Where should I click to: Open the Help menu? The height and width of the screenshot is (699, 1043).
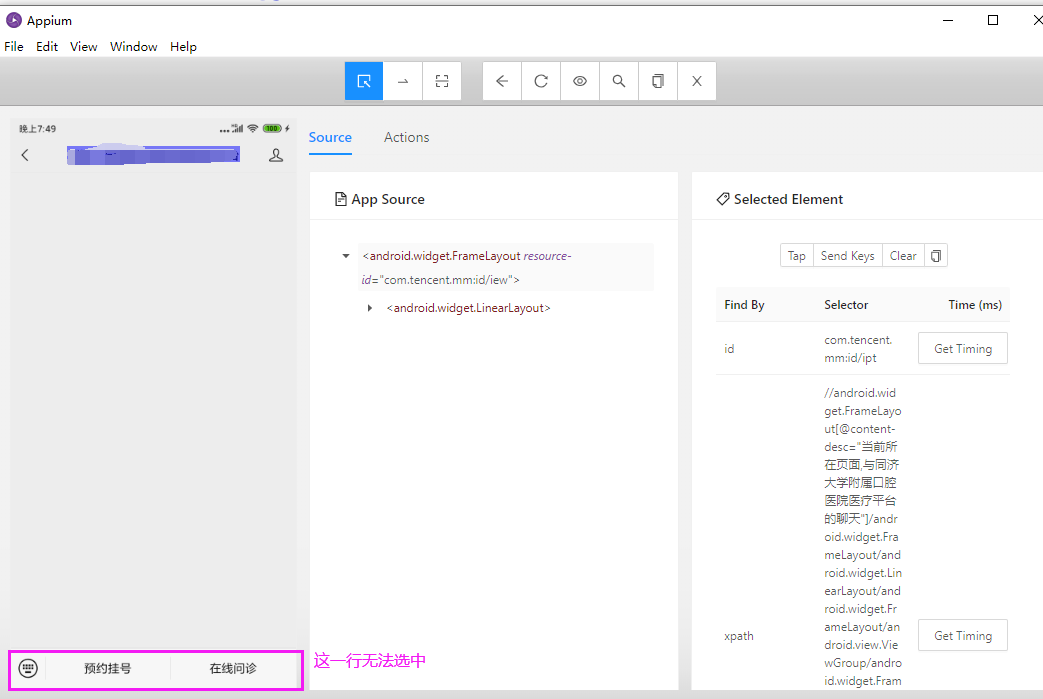[x=183, y=47]
